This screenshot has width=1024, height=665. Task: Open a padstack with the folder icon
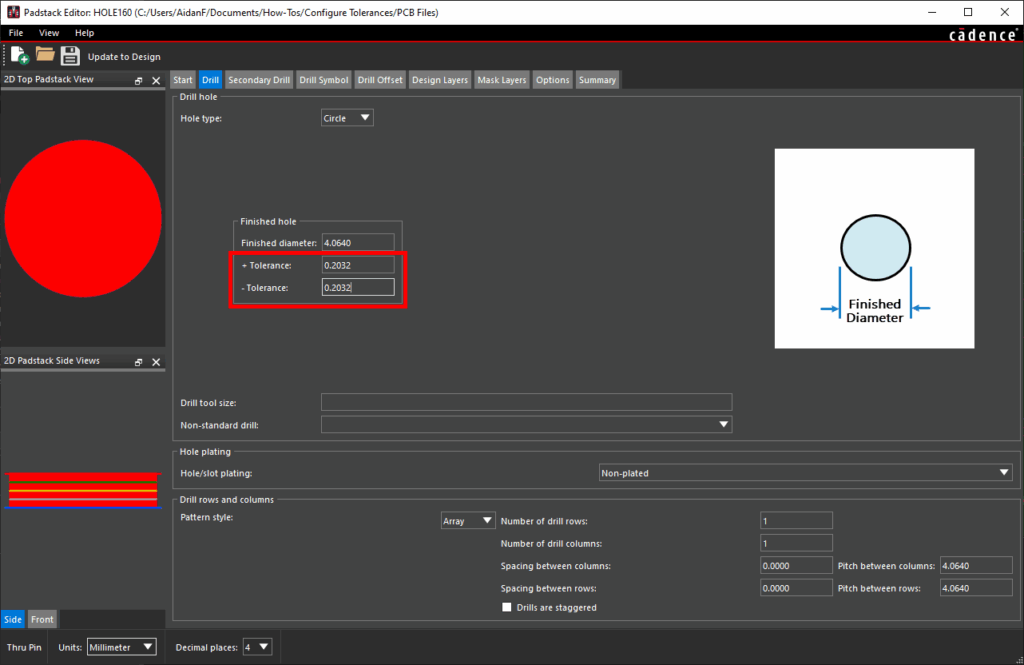pyautogui.click(x=45, y=54)
